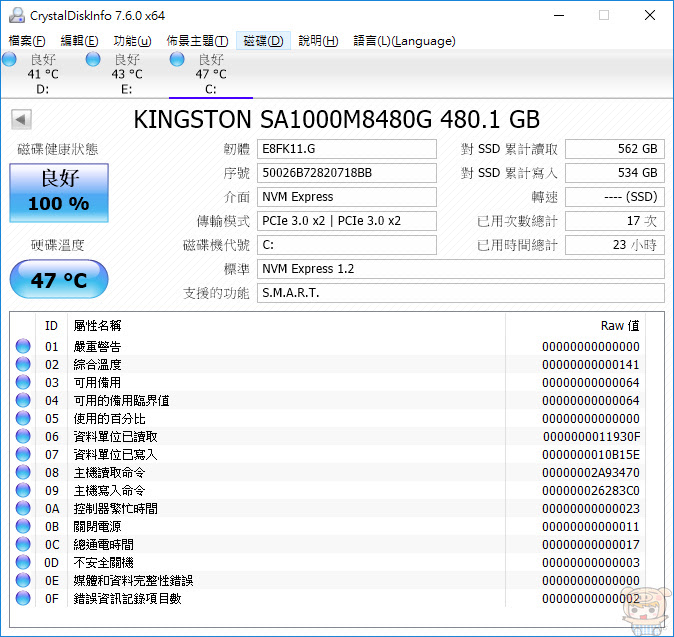Click status orb for attribute 07 資料單位已寫入
Viewport: 674px width, 637px height.
23,454
